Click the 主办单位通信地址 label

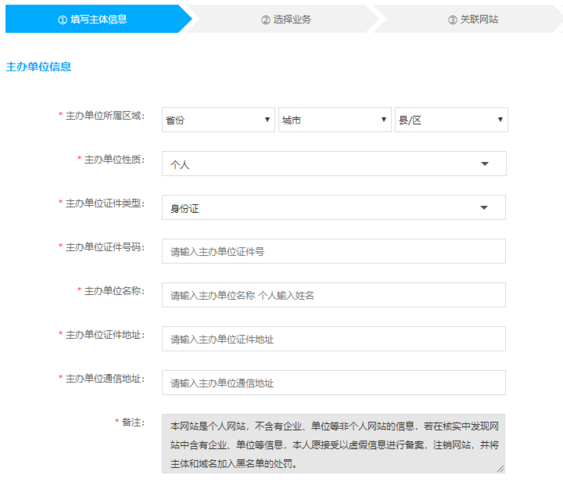tap(105, 379)
